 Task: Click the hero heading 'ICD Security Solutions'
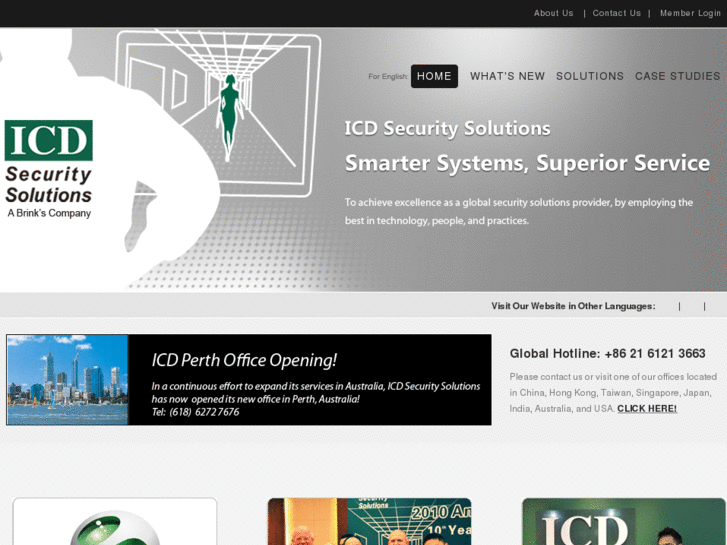pyautogui.click(x=447, y=128)
